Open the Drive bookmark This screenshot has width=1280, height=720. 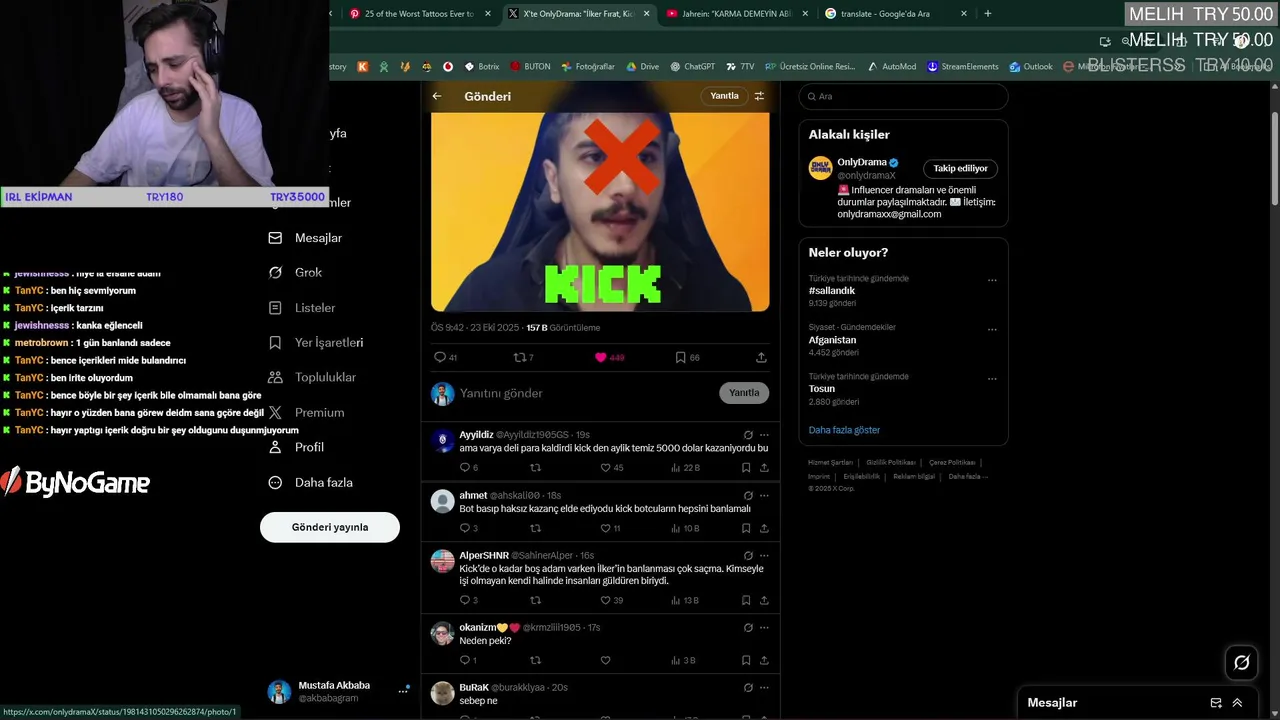pyautogui.click(x=642, y=67)
